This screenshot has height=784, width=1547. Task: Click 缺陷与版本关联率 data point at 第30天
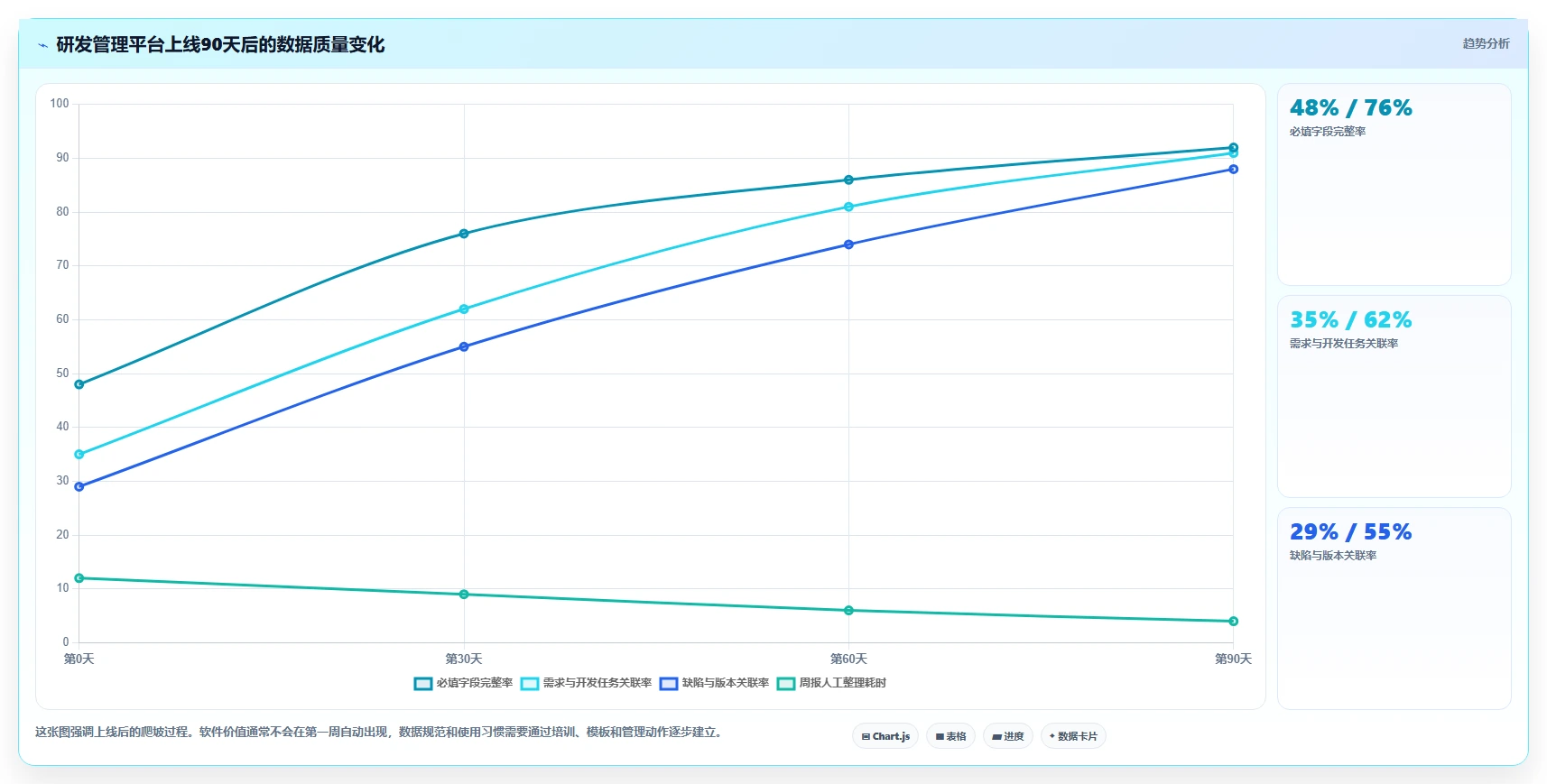pos(464,346)
